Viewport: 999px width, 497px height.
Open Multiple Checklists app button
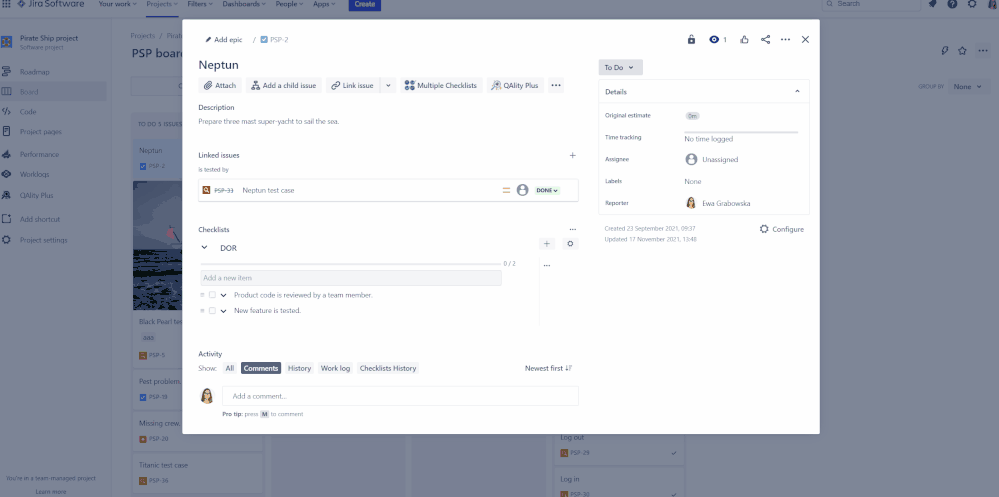441,85
